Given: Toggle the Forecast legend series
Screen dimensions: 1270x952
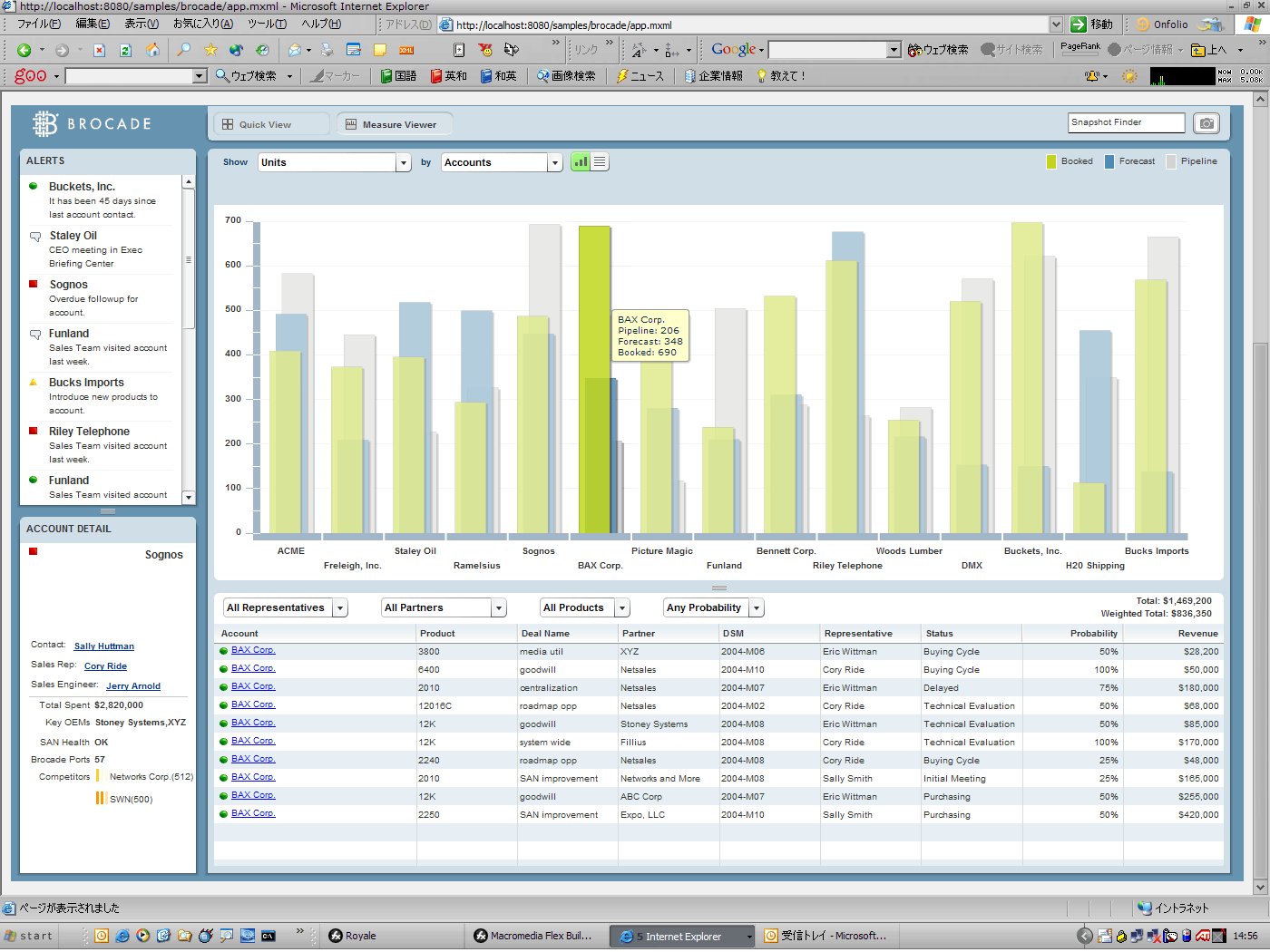Looking at the screenshot, I should coord(1129,161).
